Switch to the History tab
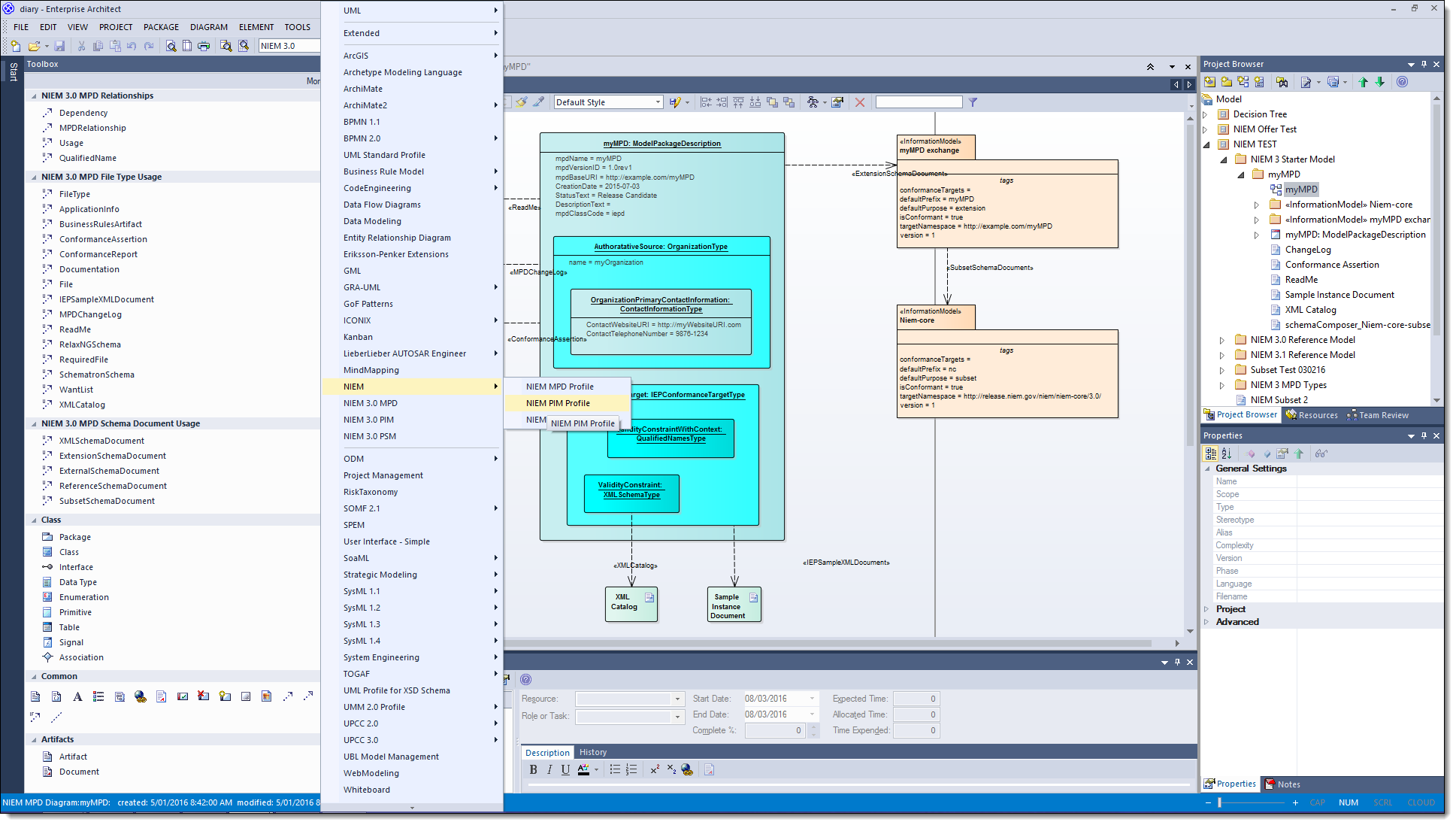Image resolution: width=1456 pixels, height=825 pixels. (x=592, y=752)
